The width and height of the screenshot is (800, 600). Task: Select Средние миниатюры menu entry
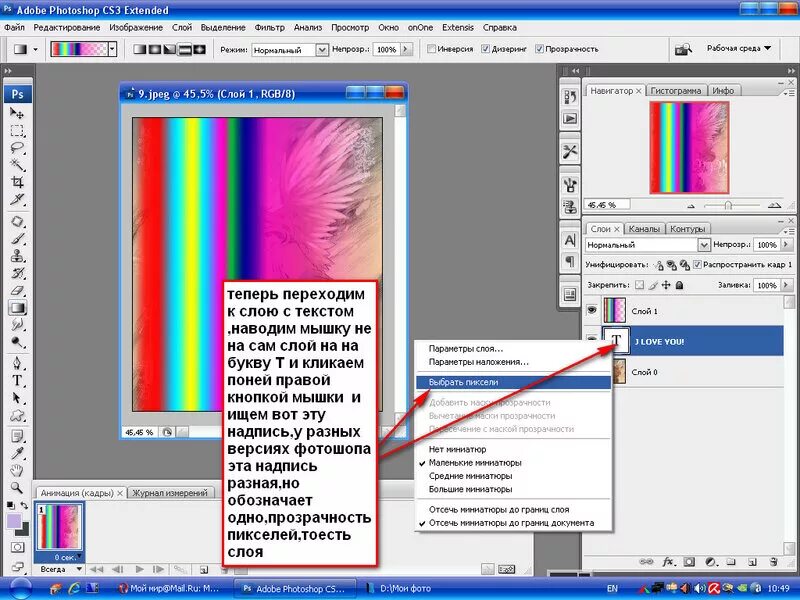(x=470, y=476)
